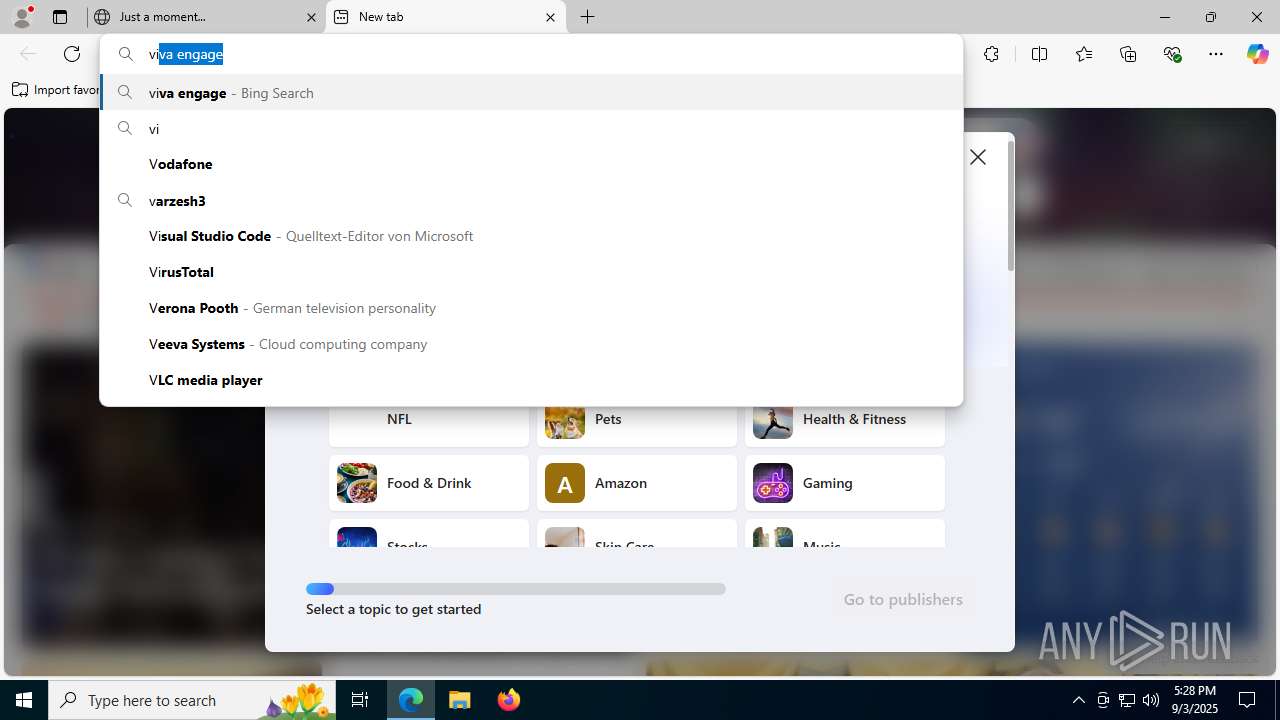Click the Food & Drink thumbnail image
The width and height of the screenshot is (1280, 720).
pyautogui.click(x=357, y=483)
